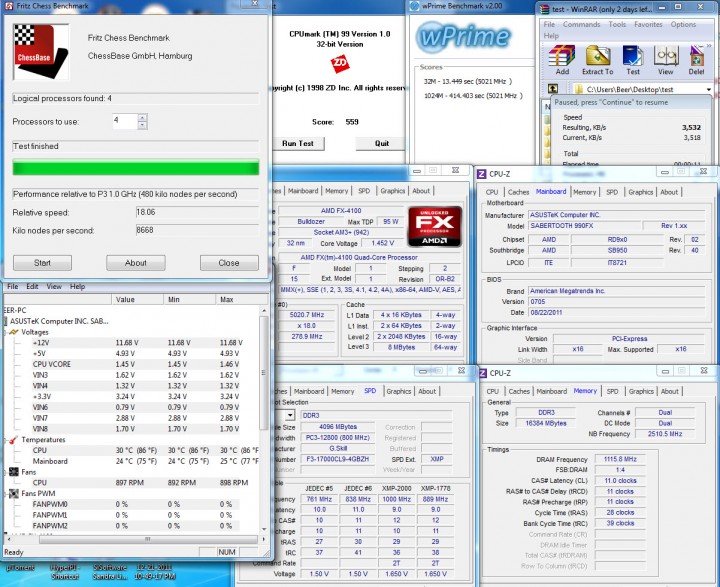Image resolution: width=720 pixels, height=587 pixels.
Task: Click the Fritz Chess Benchmark title bar icon
Action: tap(8, 6)
